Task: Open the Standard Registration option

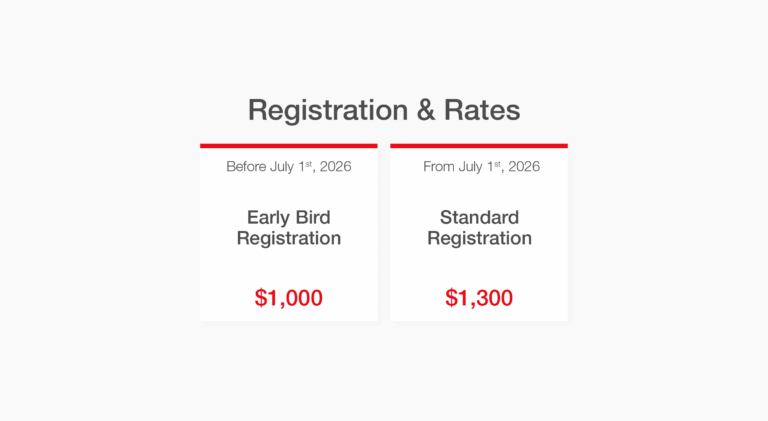Action: 479,228
